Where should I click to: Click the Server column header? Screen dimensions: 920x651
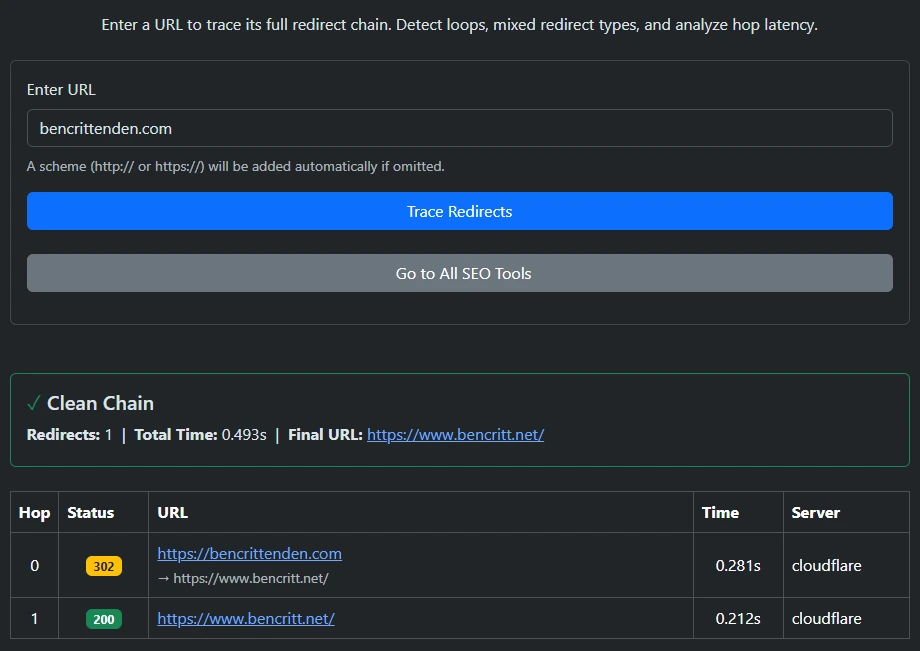tap(814, 512)
